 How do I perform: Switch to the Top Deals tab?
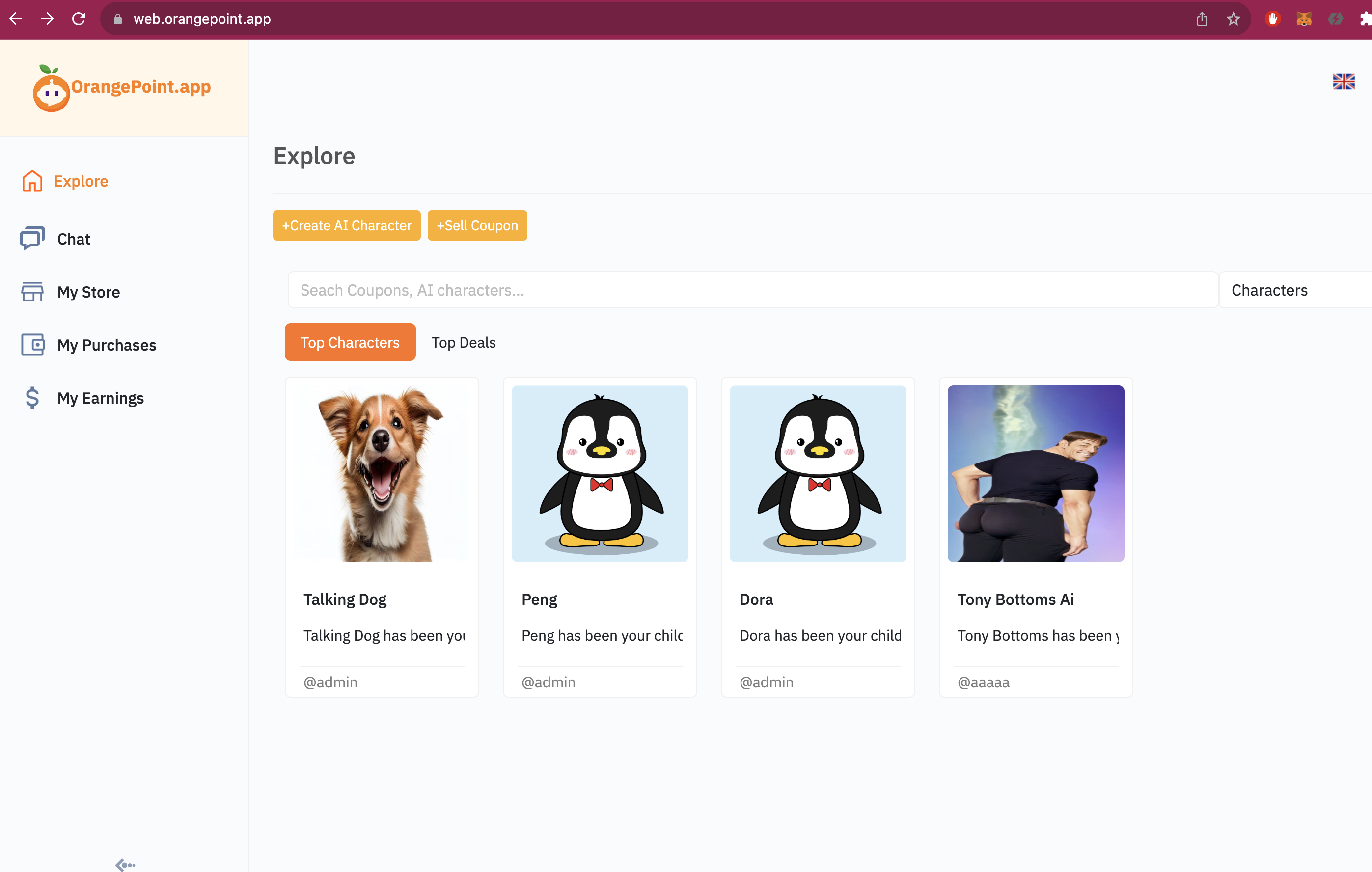tap(463, 342)
